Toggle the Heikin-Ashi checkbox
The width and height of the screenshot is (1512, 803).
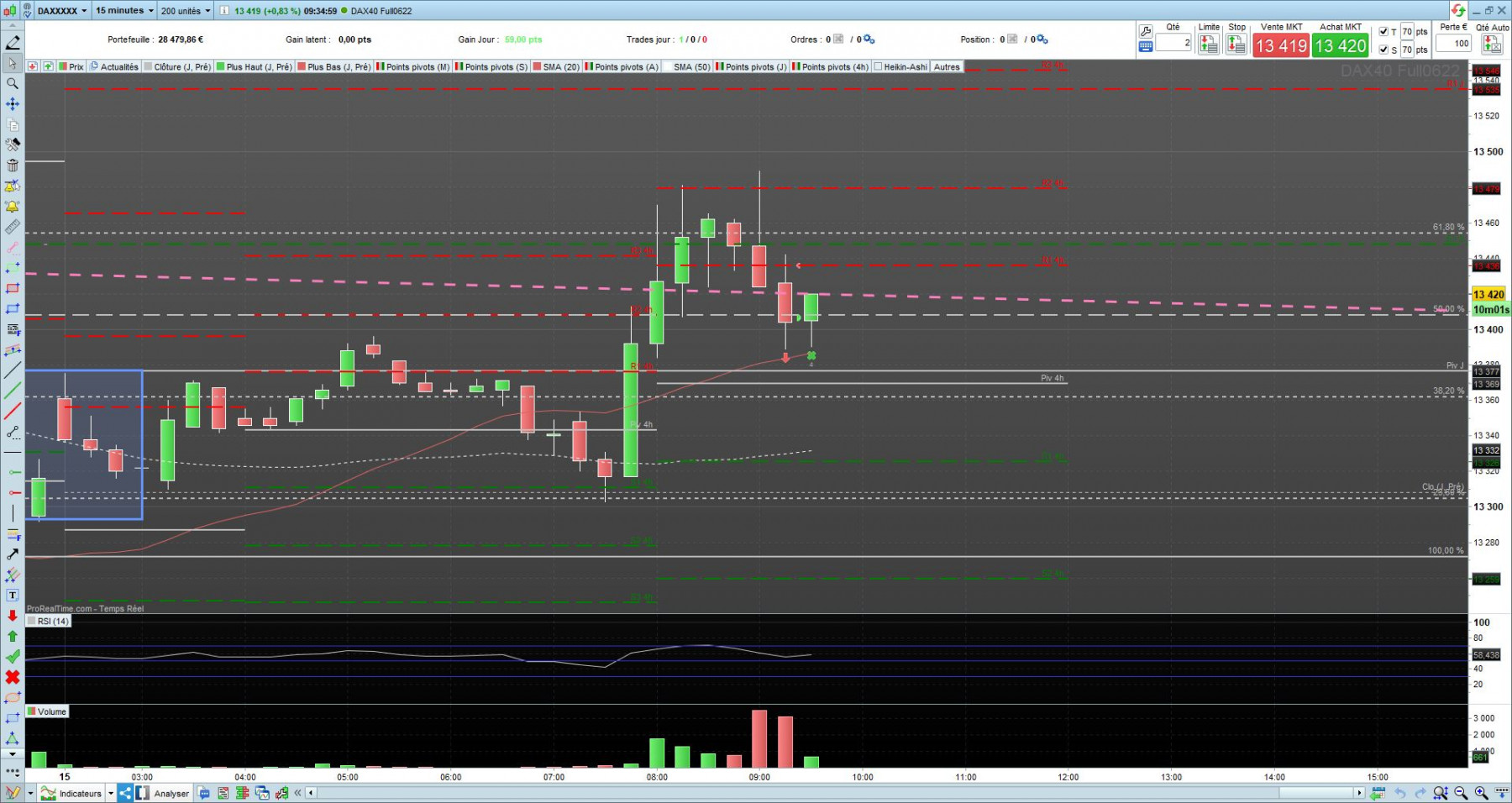coord(878,67)
